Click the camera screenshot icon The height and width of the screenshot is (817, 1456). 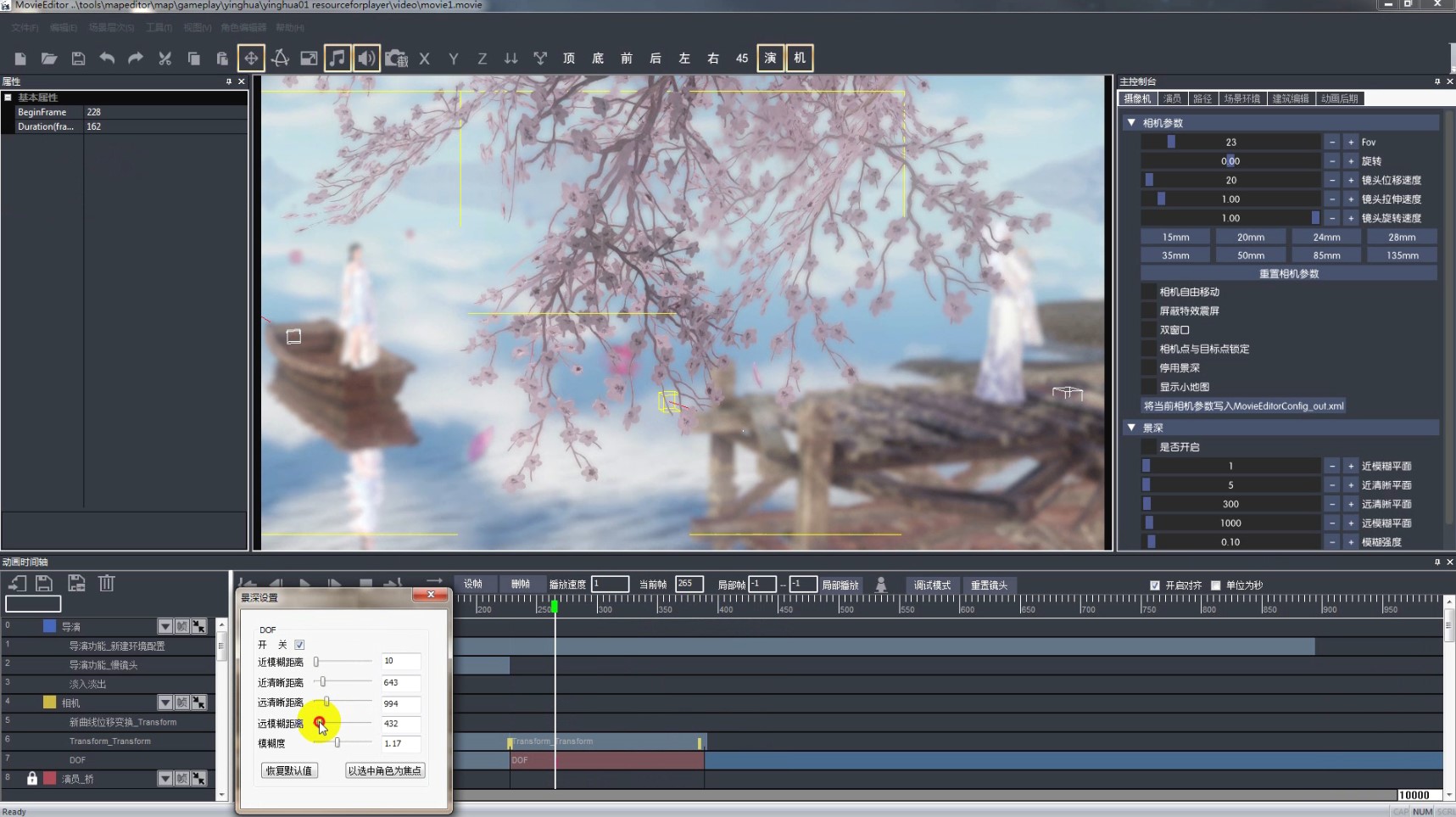pyautogui.click(x=396, y=59)
